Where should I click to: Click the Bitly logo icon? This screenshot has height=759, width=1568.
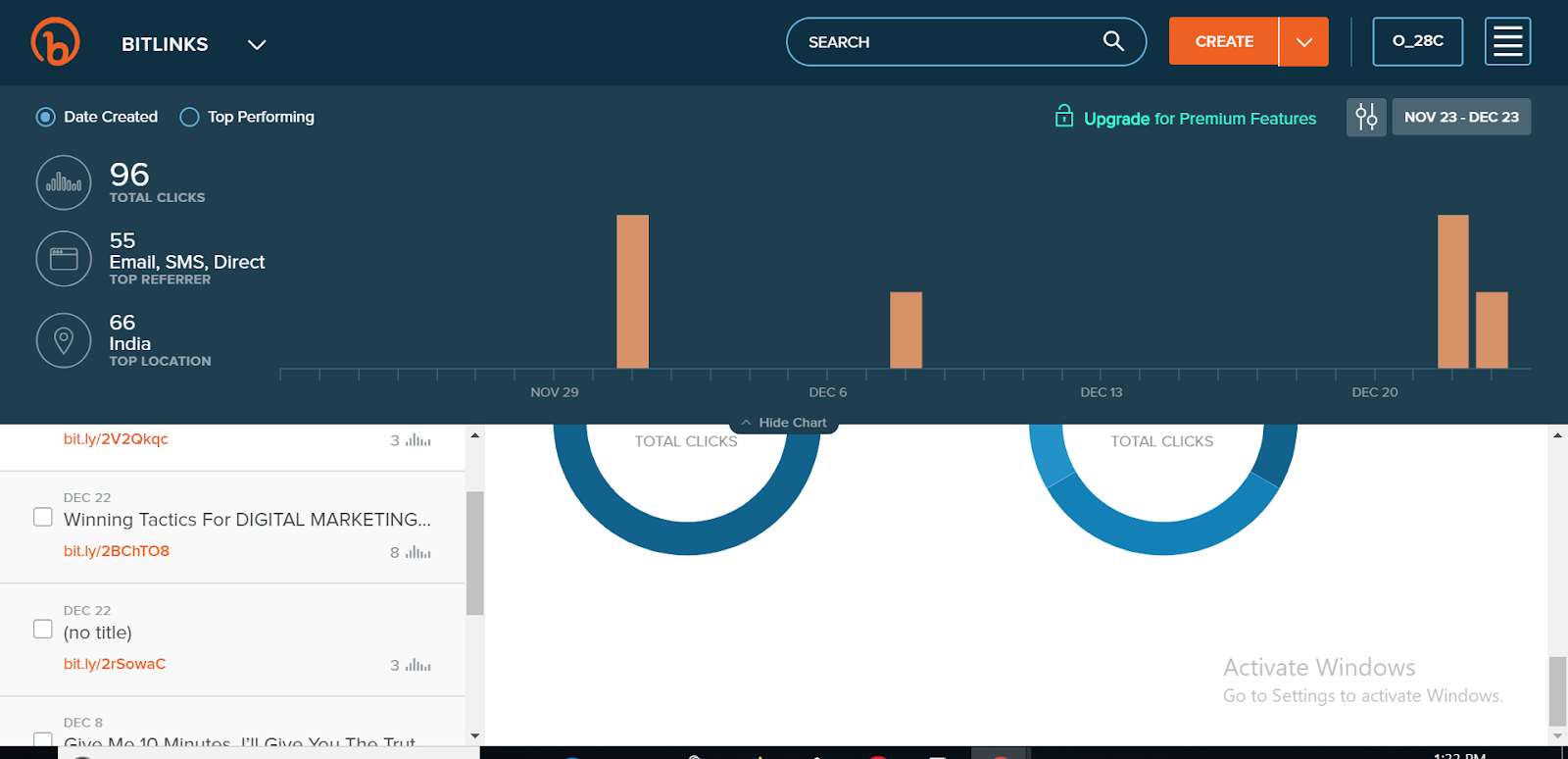tap(55, 42)
